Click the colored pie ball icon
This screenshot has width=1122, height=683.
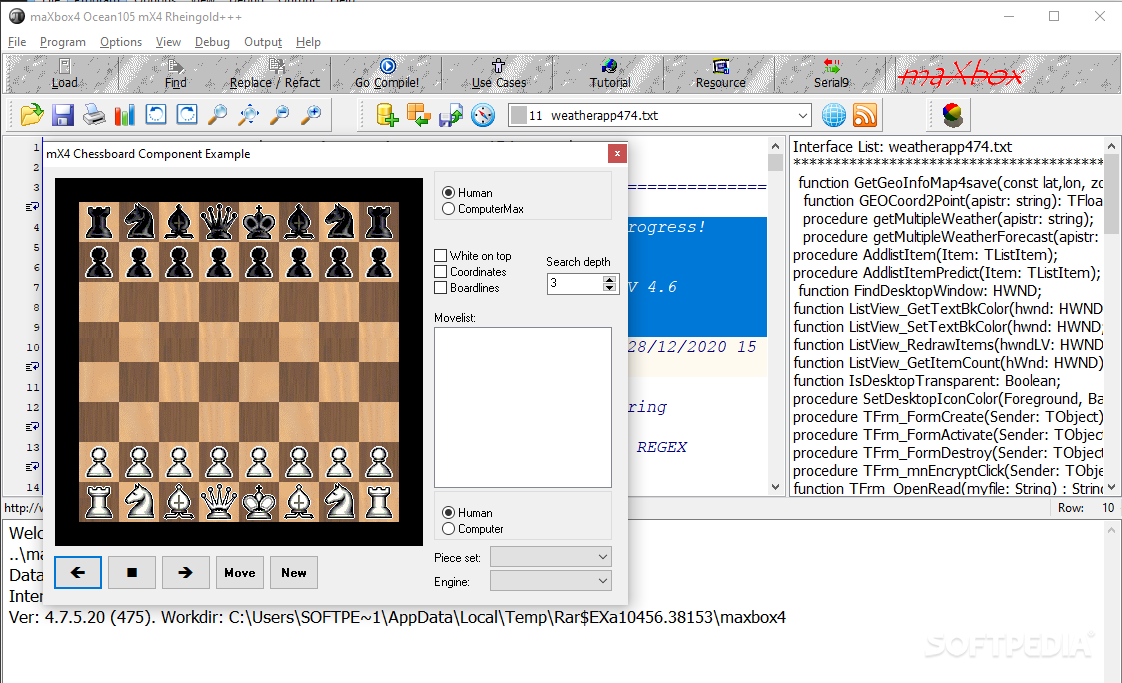(952, 115)
